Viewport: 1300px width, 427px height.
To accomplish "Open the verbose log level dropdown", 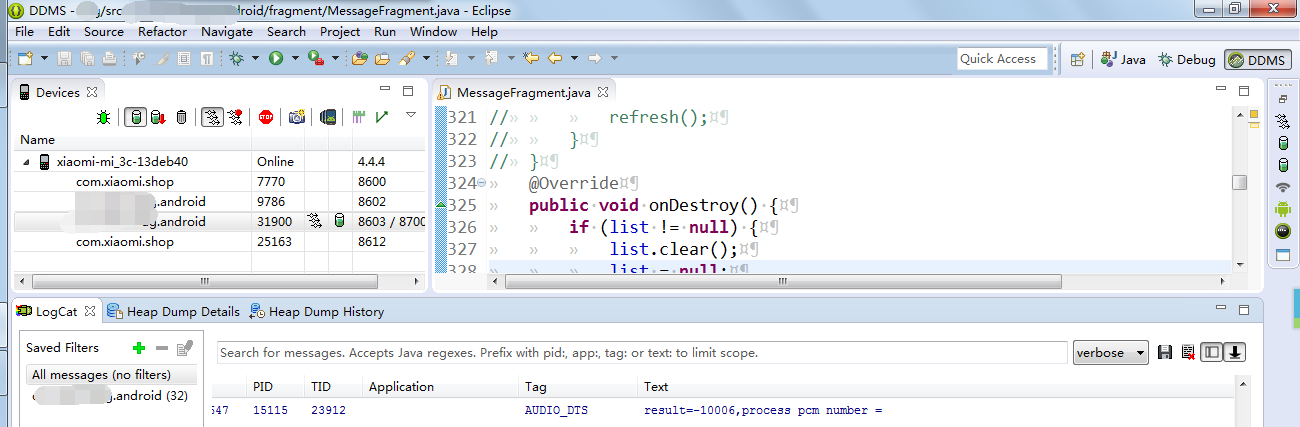I will click(1111, 352).
